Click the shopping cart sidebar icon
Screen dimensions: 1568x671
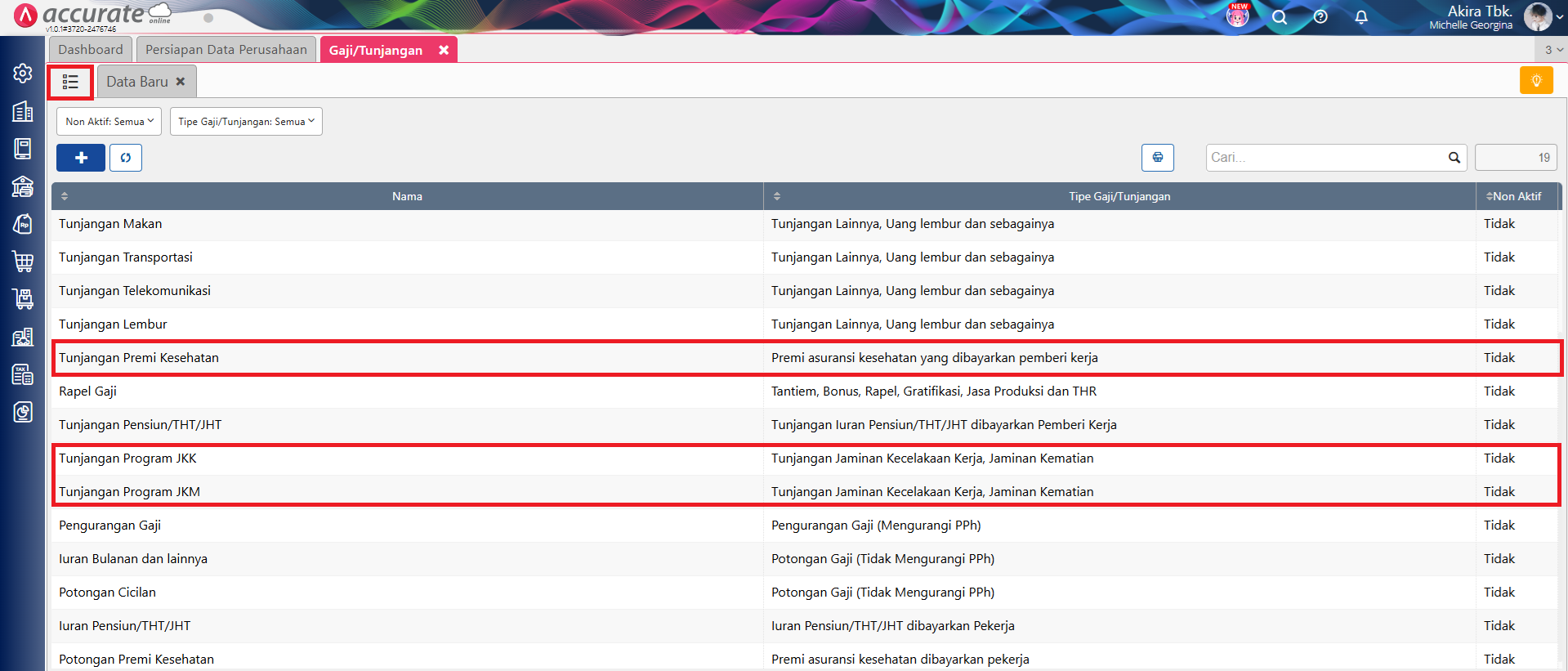tap(23, 262)
